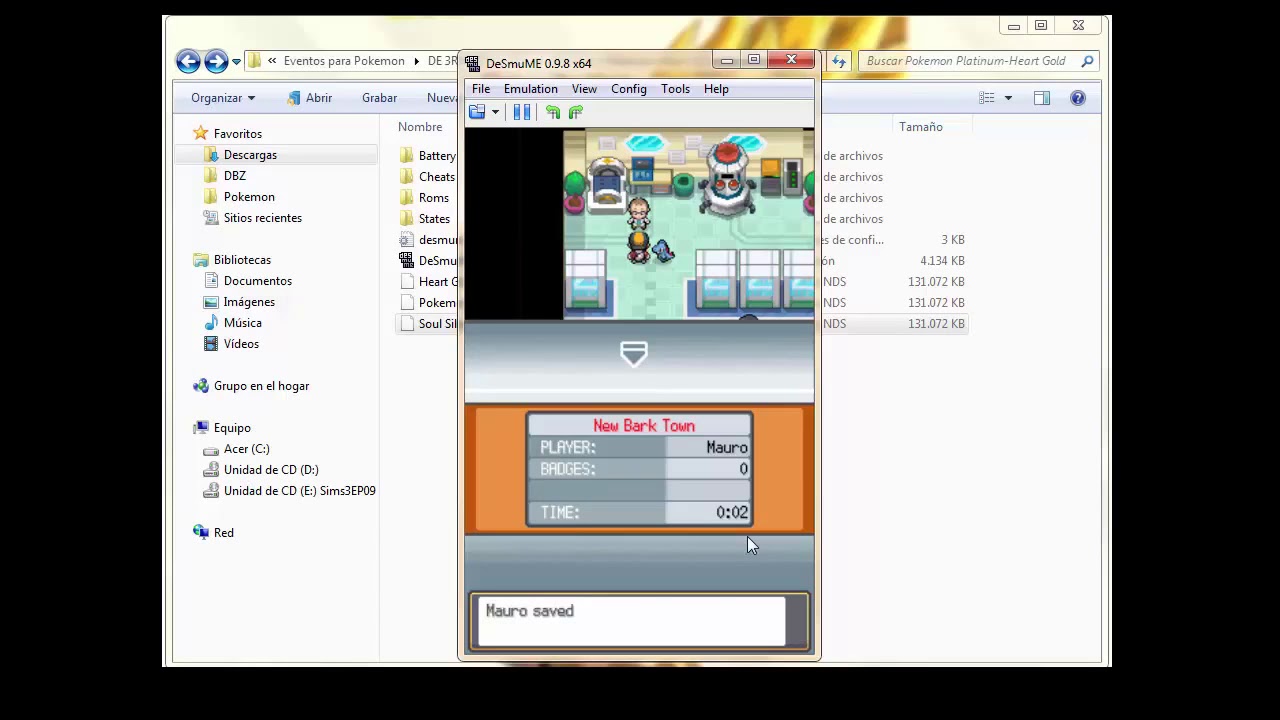The image size is (1280, 720).
Task: Expand the breadcrumb arrow after Eventos para Pokemon
Action: tap(416, 61)
